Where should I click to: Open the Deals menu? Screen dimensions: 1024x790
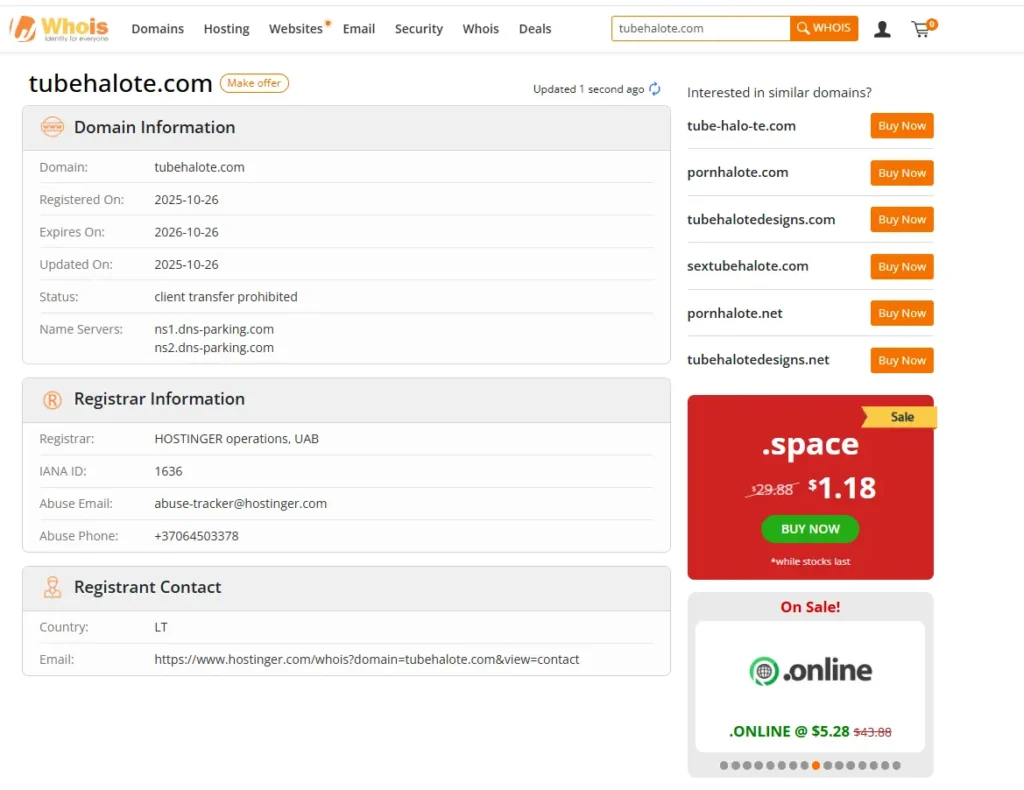535,29
